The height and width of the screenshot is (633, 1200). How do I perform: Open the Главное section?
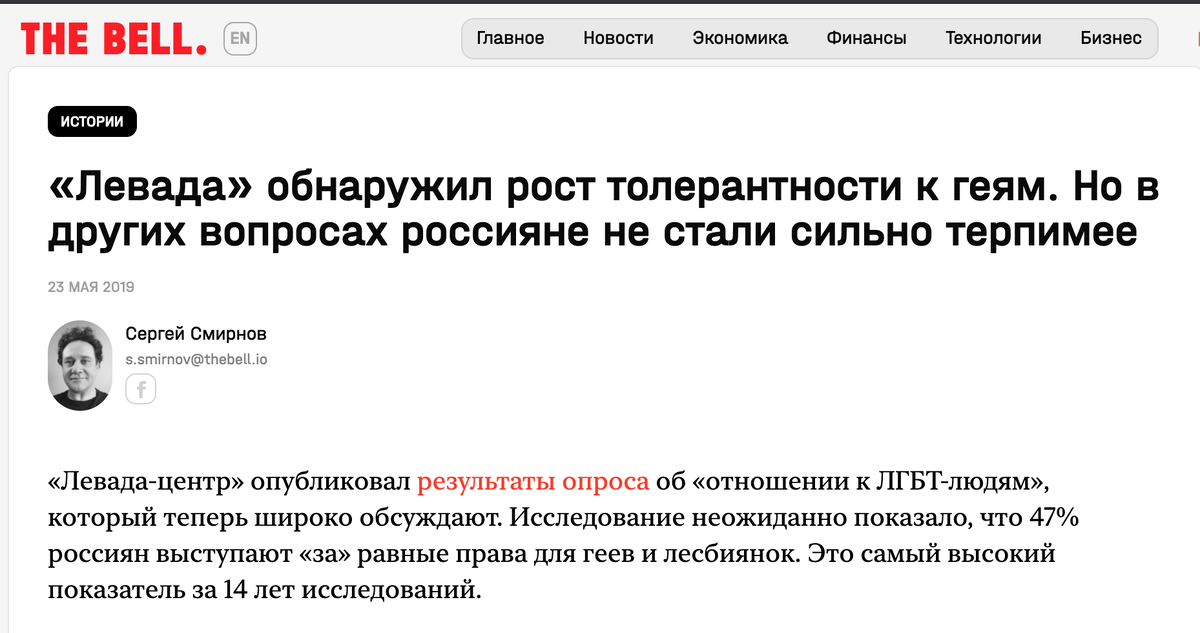pyautogui.click(x=510, y=38)
